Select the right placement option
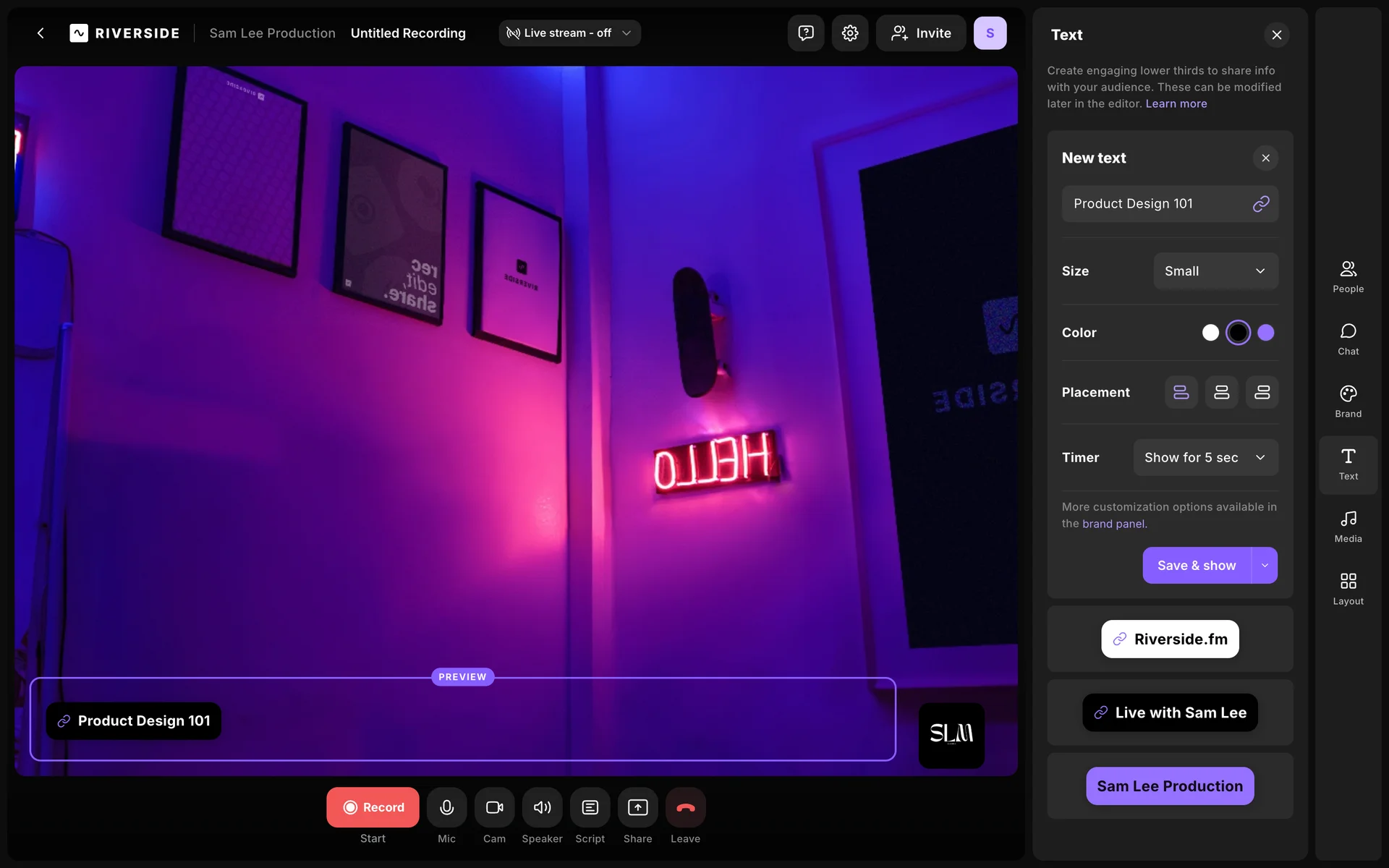Viewport: 1389px width, 868px height. (1262, 392)
